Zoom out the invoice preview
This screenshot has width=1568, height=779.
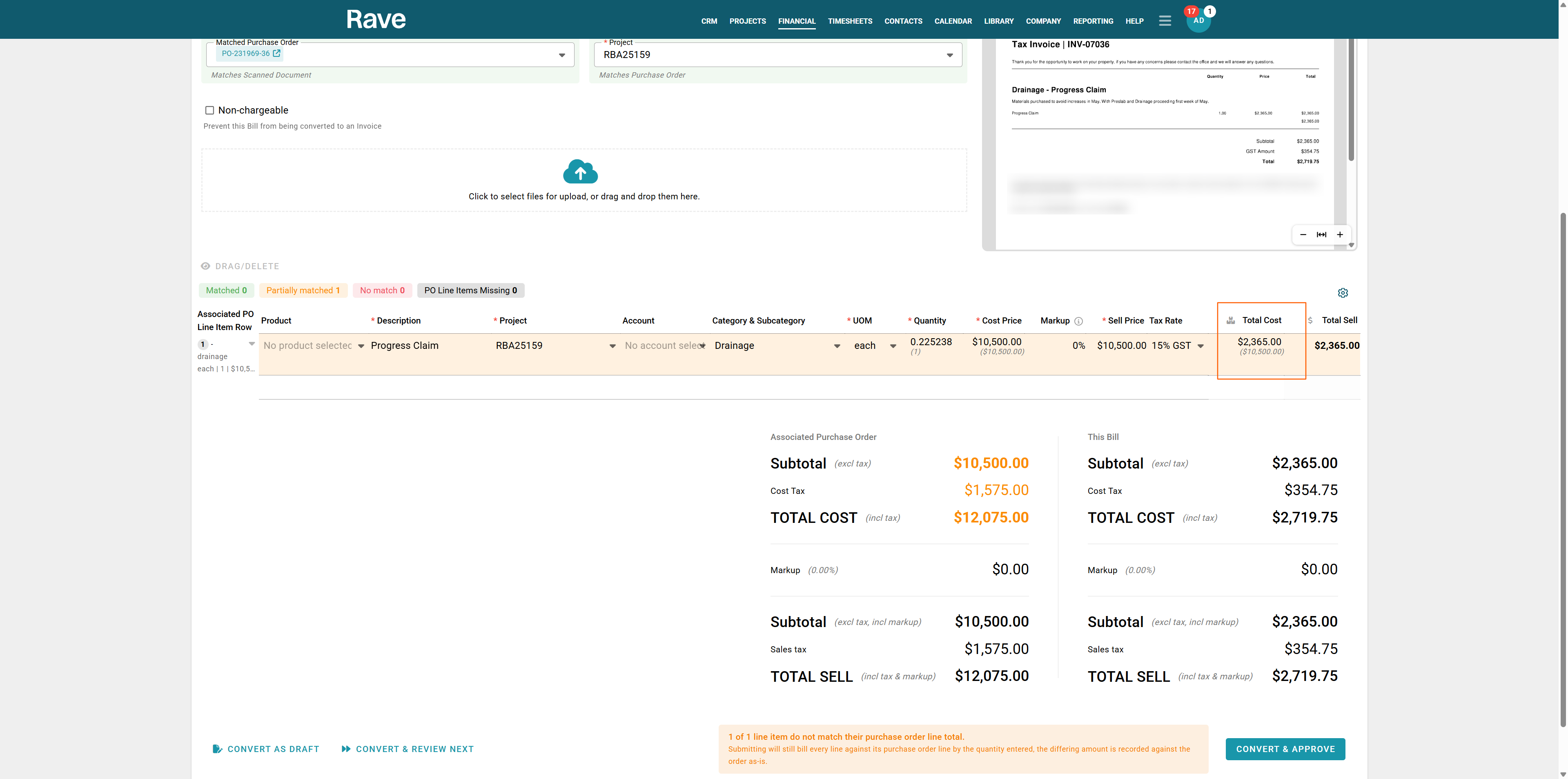1303,234
